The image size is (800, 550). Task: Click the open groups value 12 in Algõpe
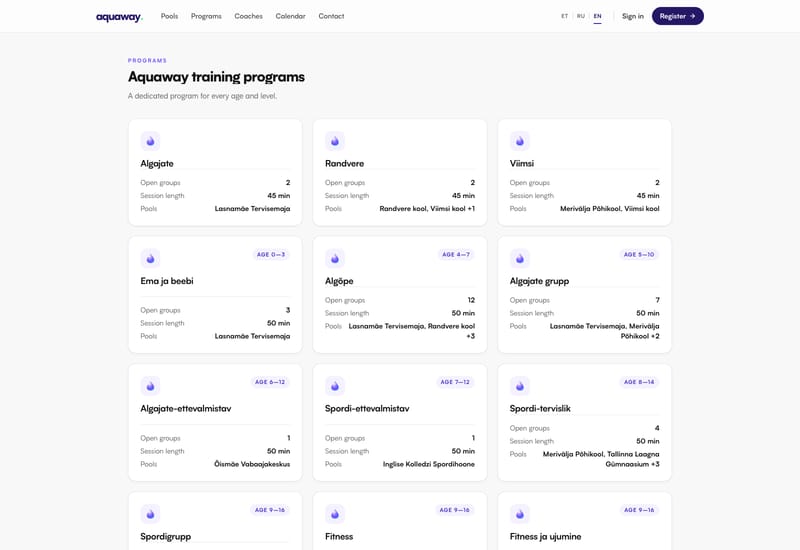[x=471, y=300]
